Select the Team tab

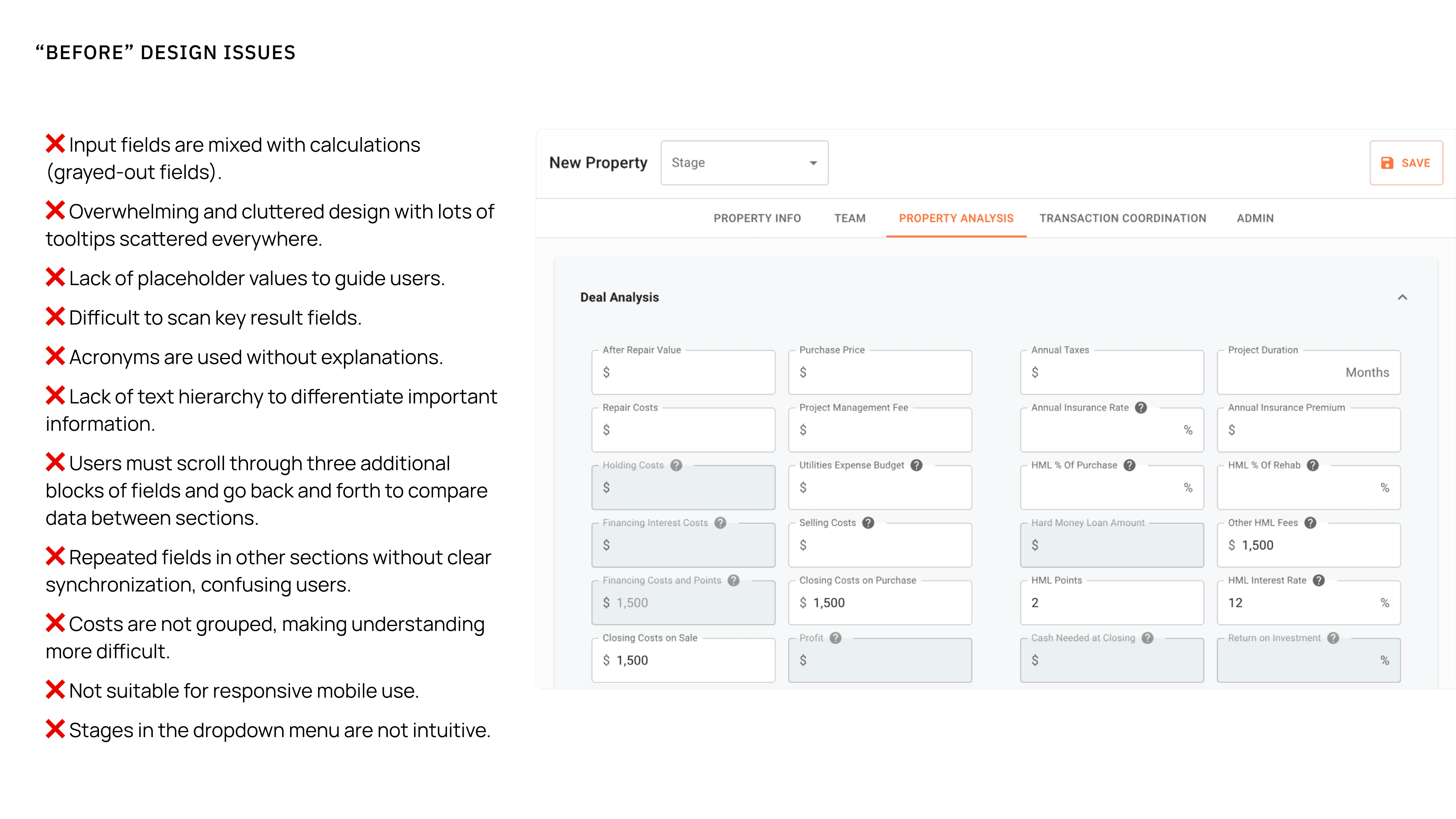[849, 218]
